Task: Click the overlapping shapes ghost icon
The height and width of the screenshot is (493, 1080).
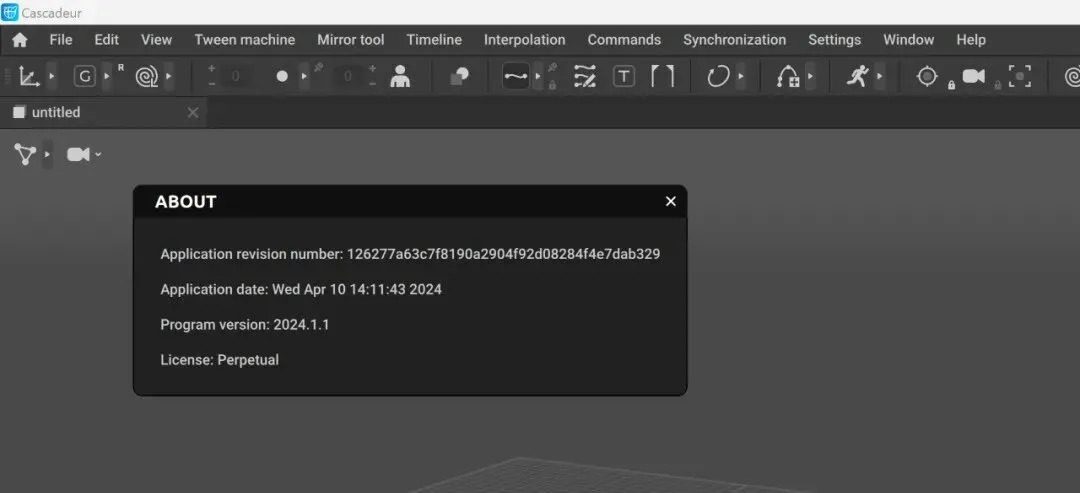Action: pos(459,76)
